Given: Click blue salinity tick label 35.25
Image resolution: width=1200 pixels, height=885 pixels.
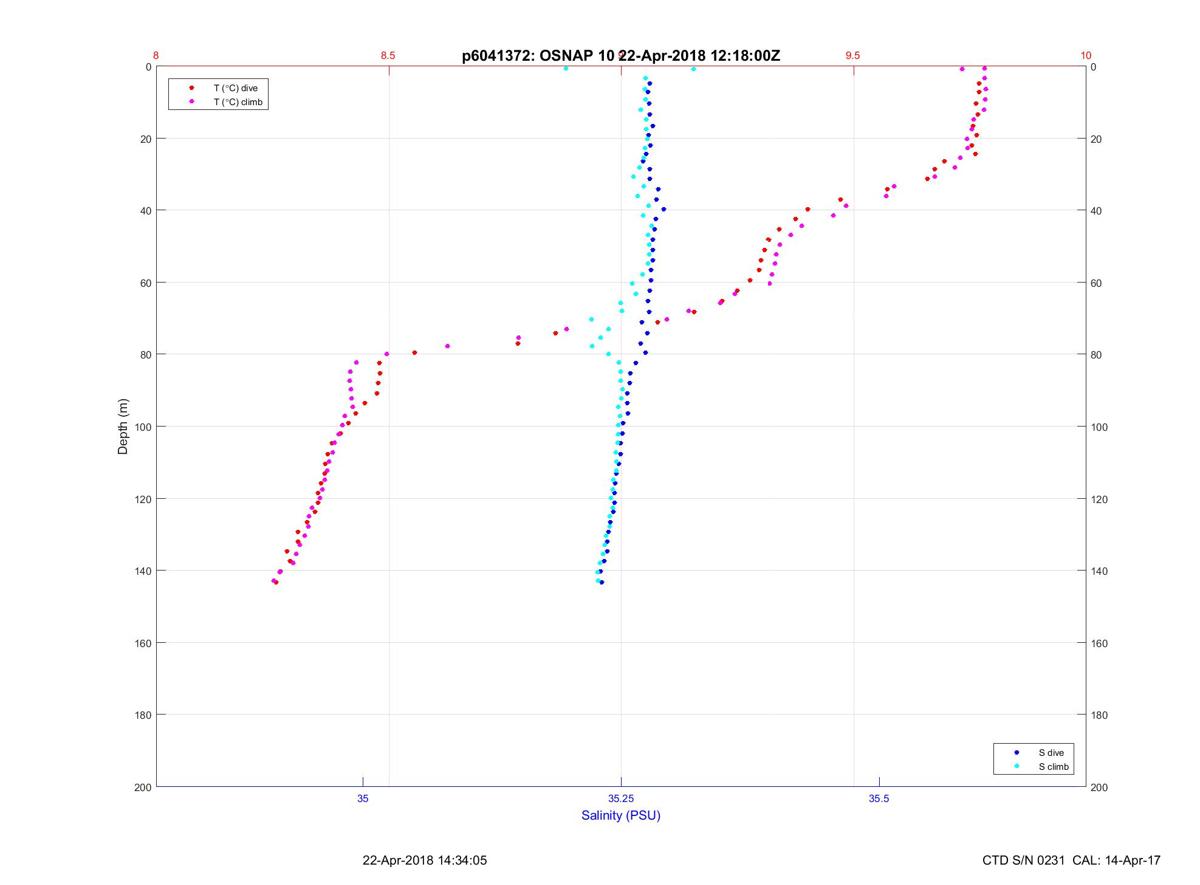Looking at the screenshot, I should point(621,798).
